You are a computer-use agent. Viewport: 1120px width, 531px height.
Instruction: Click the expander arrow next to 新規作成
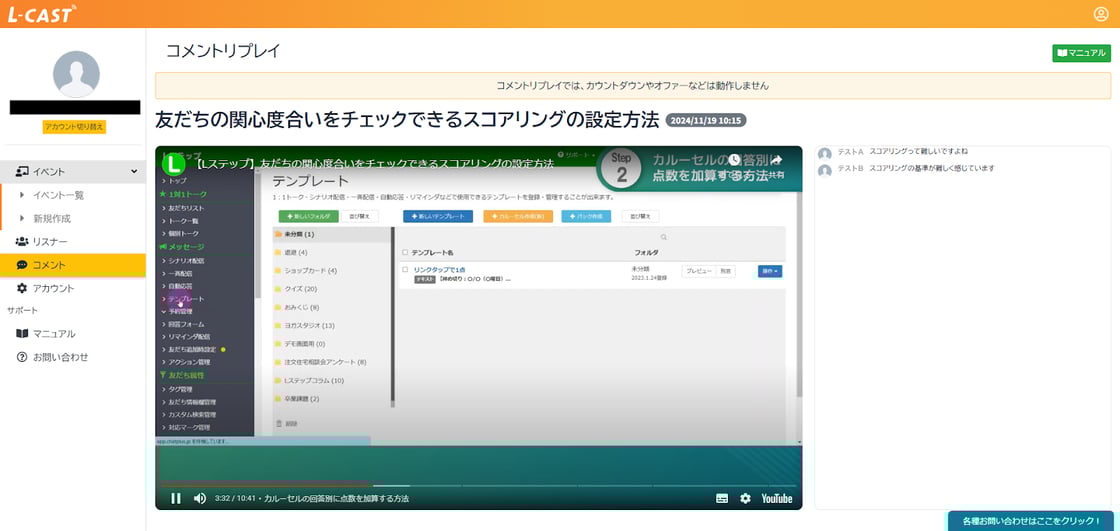click(22, 219)
